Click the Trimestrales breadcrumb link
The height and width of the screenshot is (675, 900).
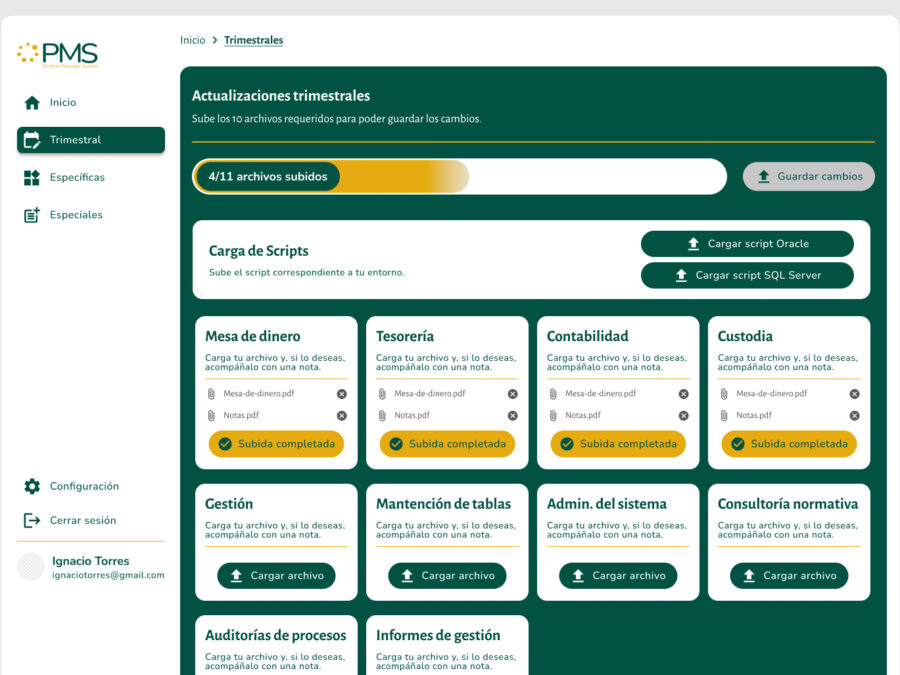pos(253,40)
